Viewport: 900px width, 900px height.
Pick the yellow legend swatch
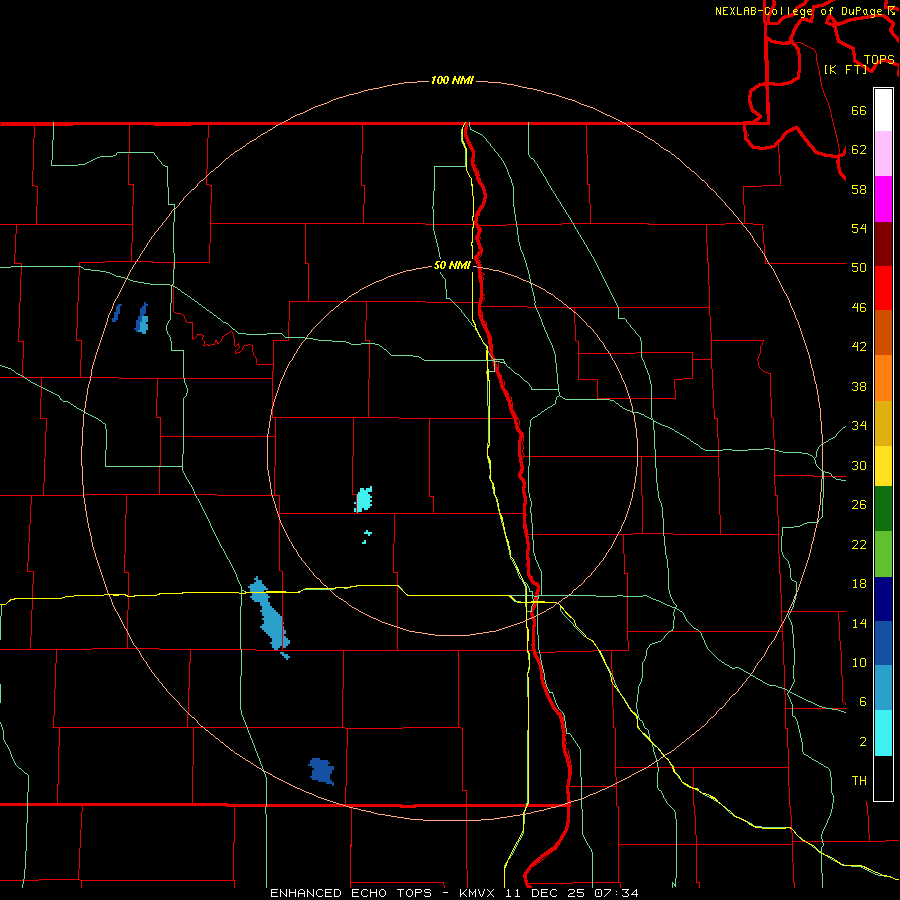point(883,466)
